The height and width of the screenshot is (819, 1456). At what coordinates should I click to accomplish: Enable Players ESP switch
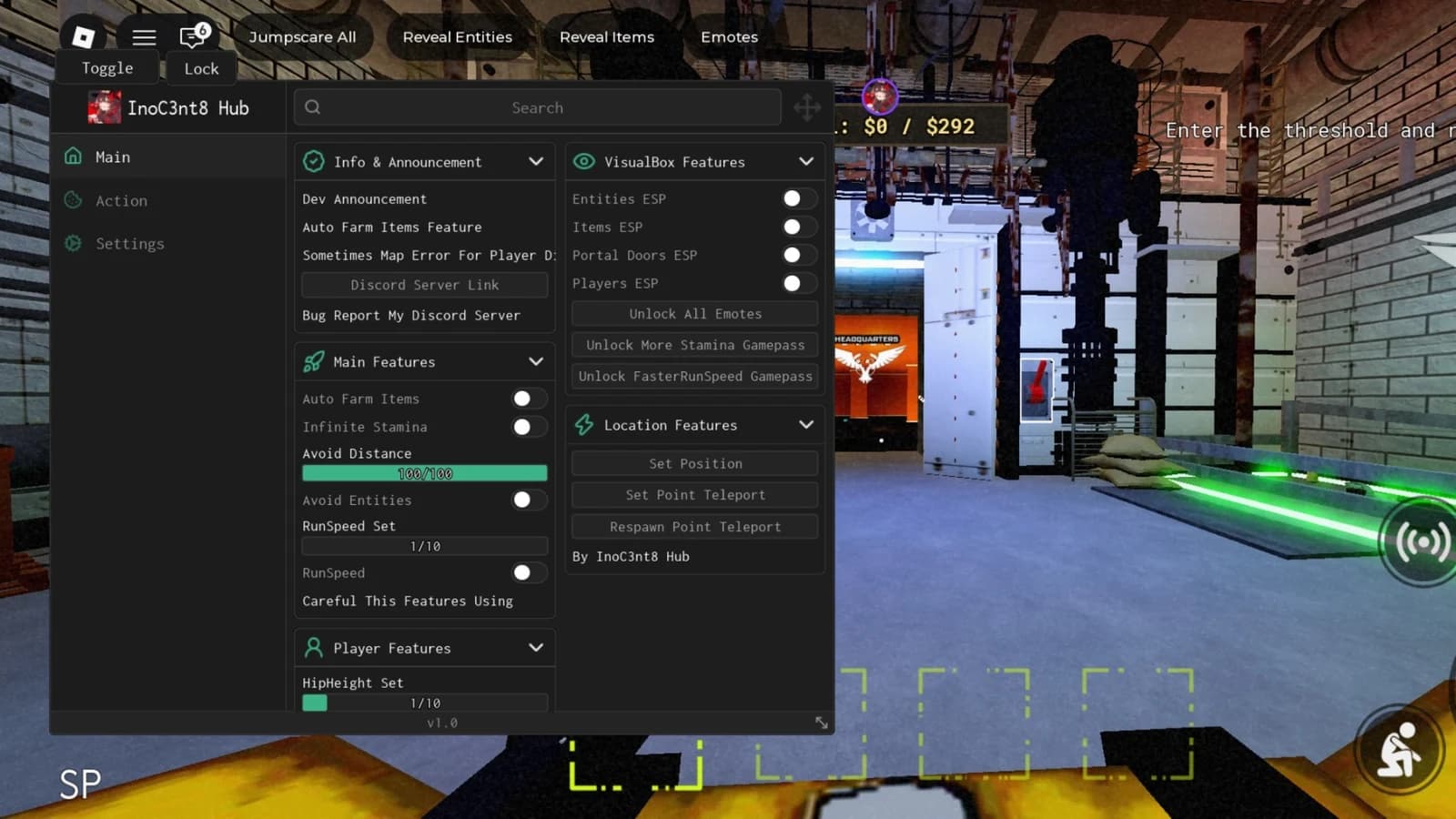click(x=798, y=283)
